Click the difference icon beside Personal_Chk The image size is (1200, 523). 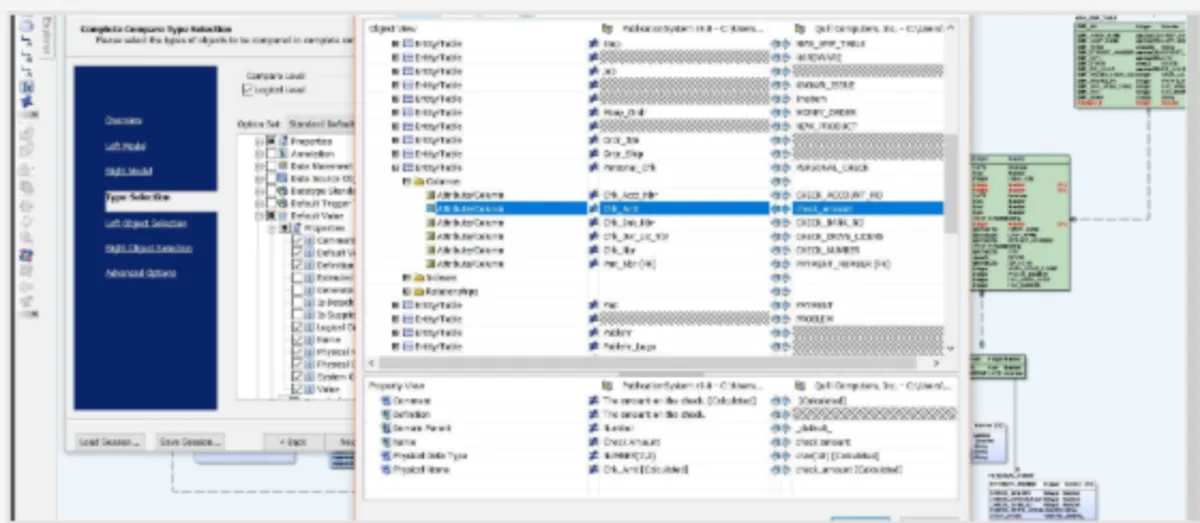(593, 167)
